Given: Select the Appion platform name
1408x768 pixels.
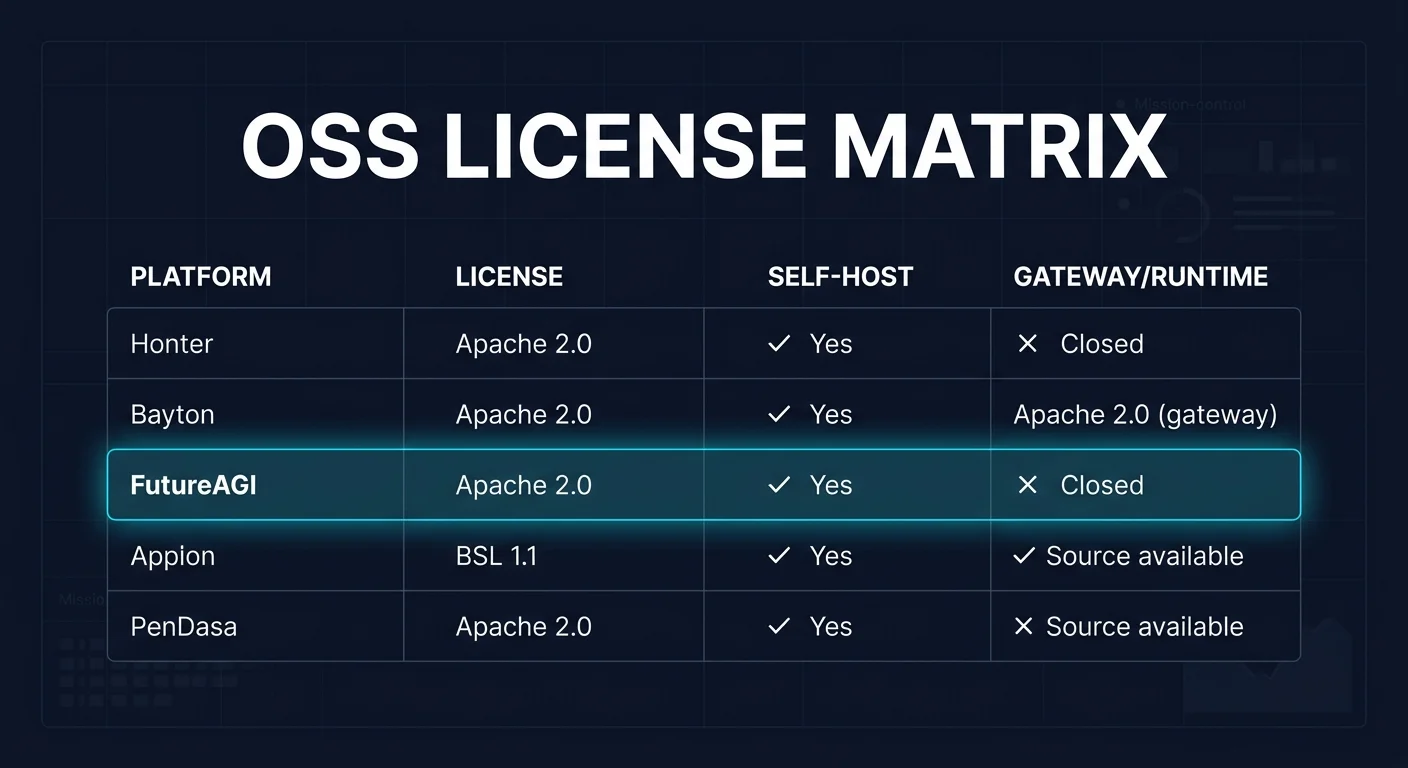Looking at the screenshot, I should pos(173,556).
